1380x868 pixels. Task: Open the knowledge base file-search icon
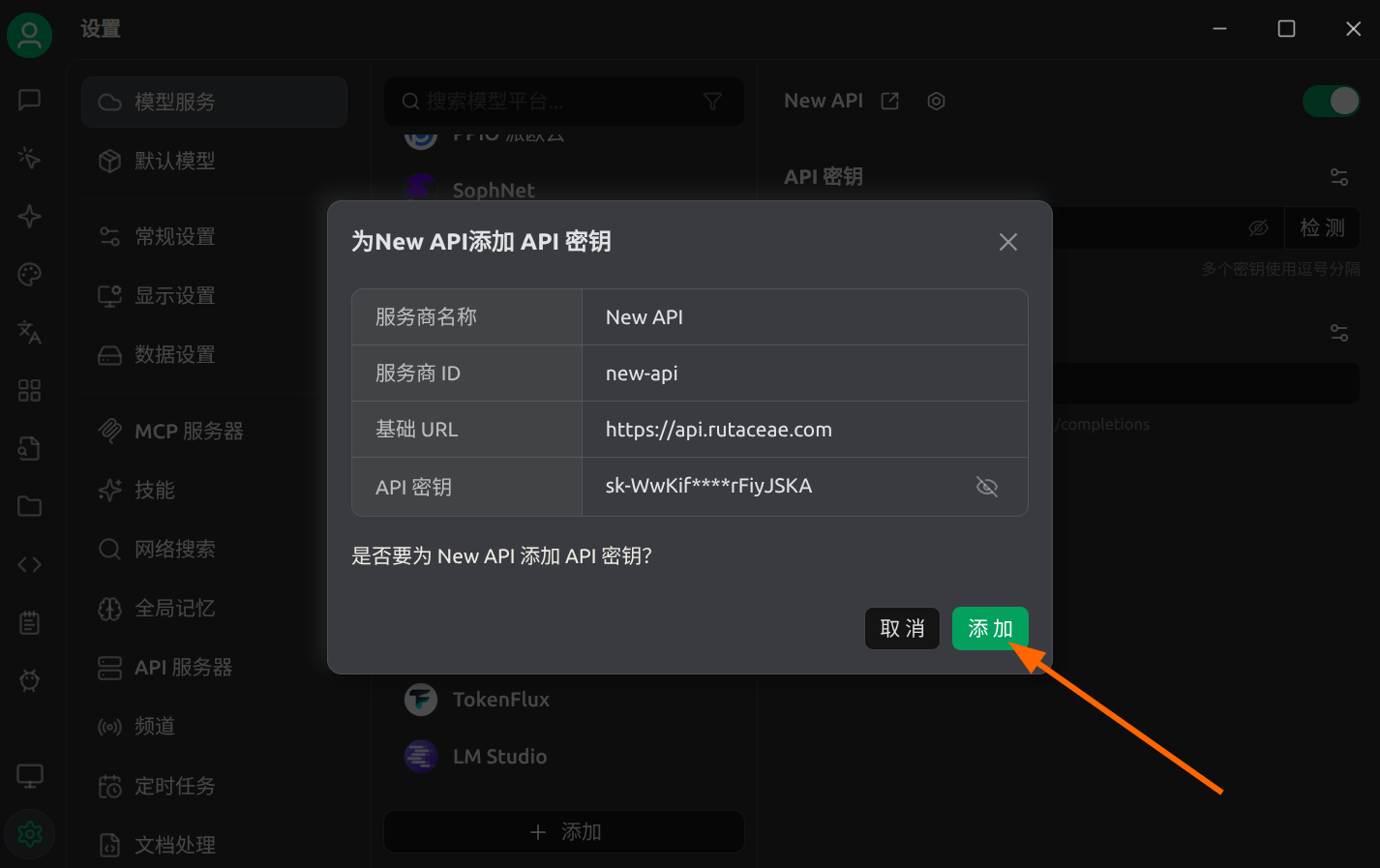tap(29, 448)
